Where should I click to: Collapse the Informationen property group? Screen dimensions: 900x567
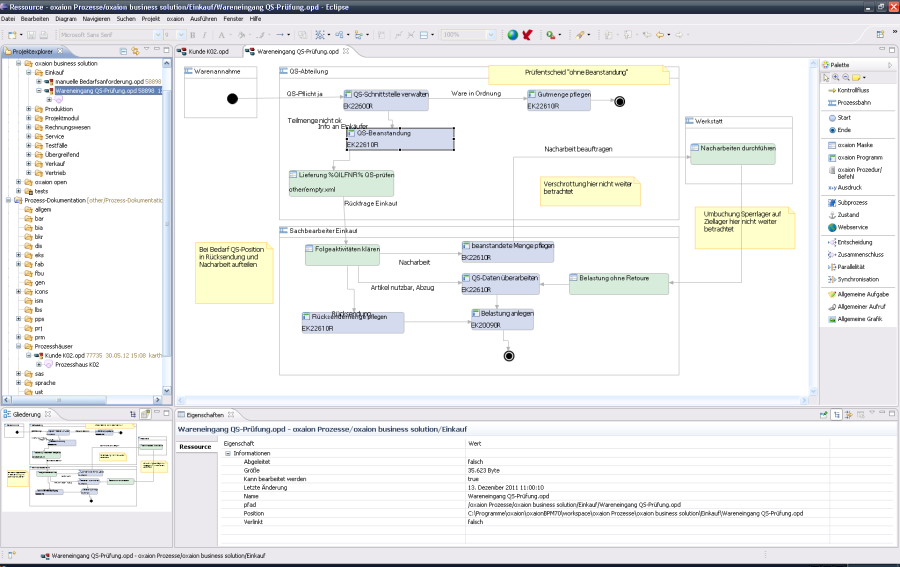[228, 453]
